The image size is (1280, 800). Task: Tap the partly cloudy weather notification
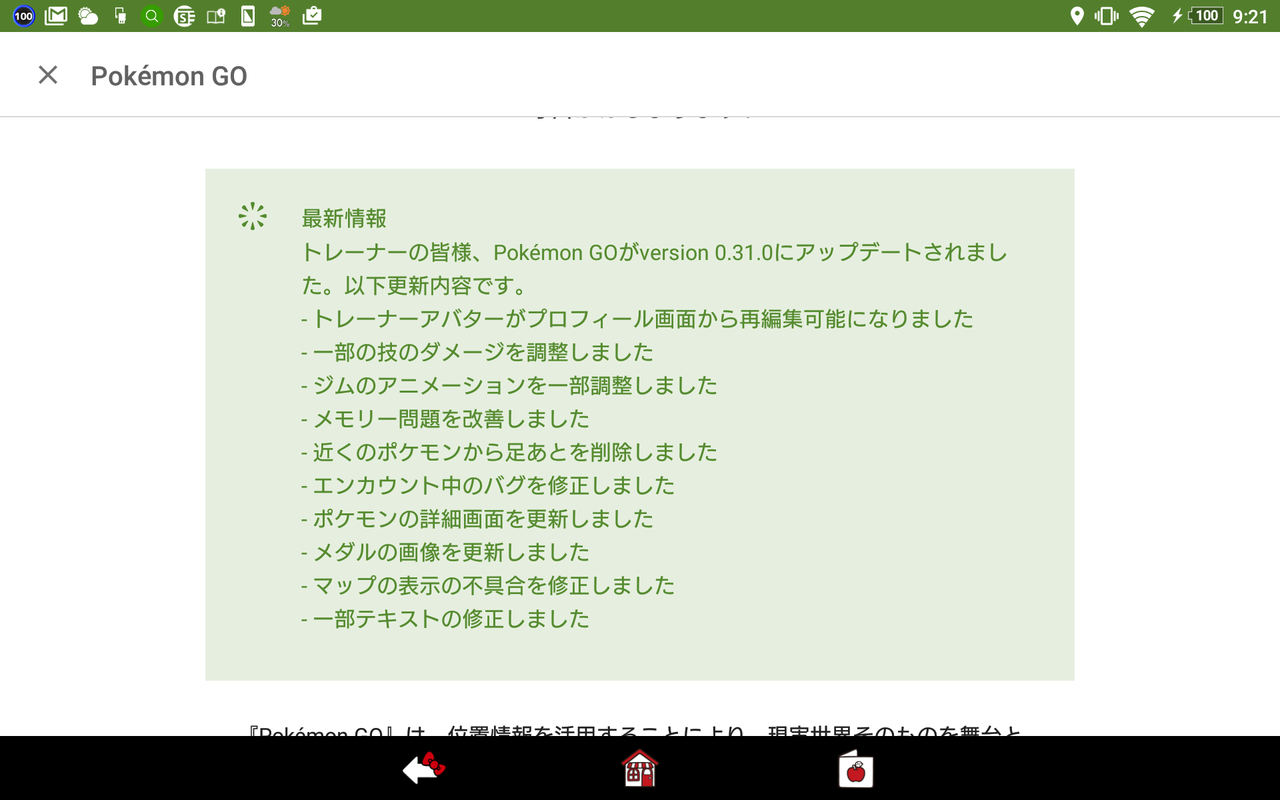tap(88, 16)
